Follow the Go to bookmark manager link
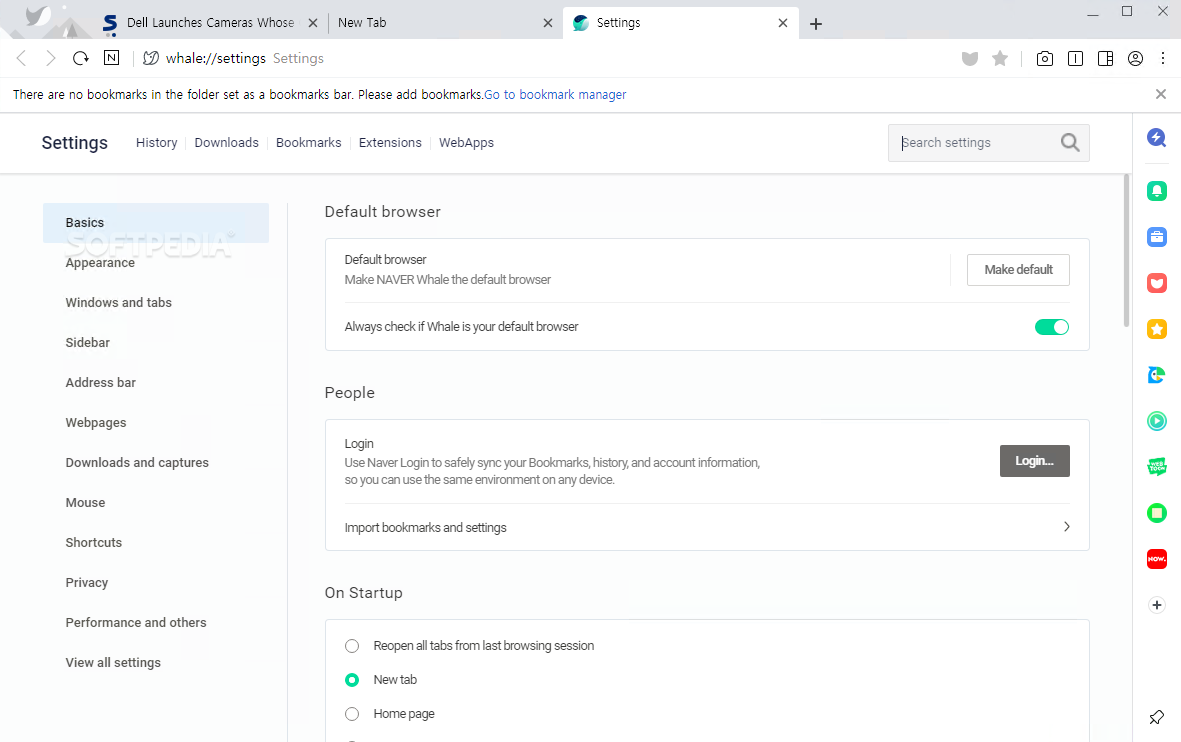Viewport: 1181px width, 742px height. click(x=555, y=94)
